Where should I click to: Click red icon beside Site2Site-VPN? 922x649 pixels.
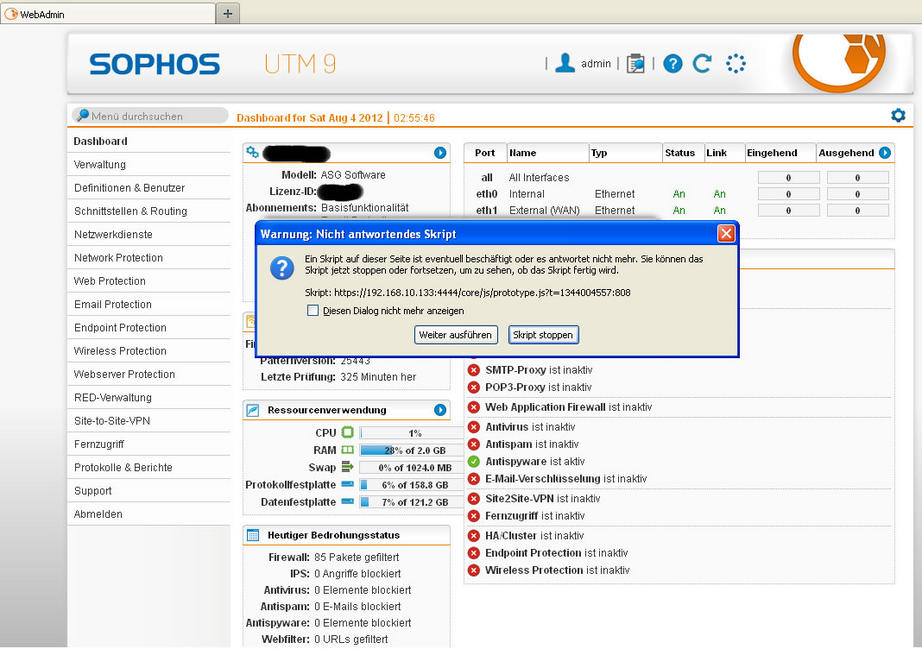point(473,499)
